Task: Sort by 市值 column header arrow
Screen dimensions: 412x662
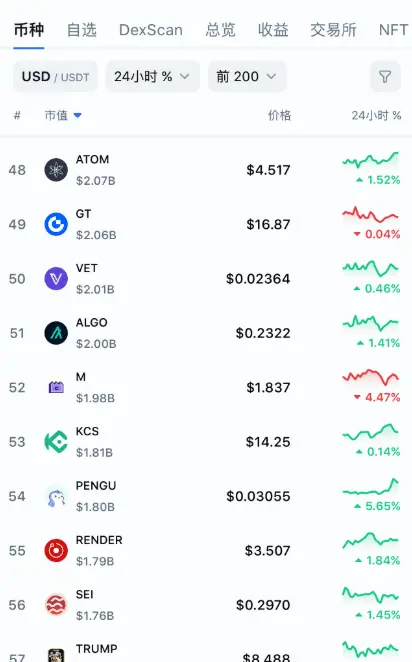Action: point(77,115)
